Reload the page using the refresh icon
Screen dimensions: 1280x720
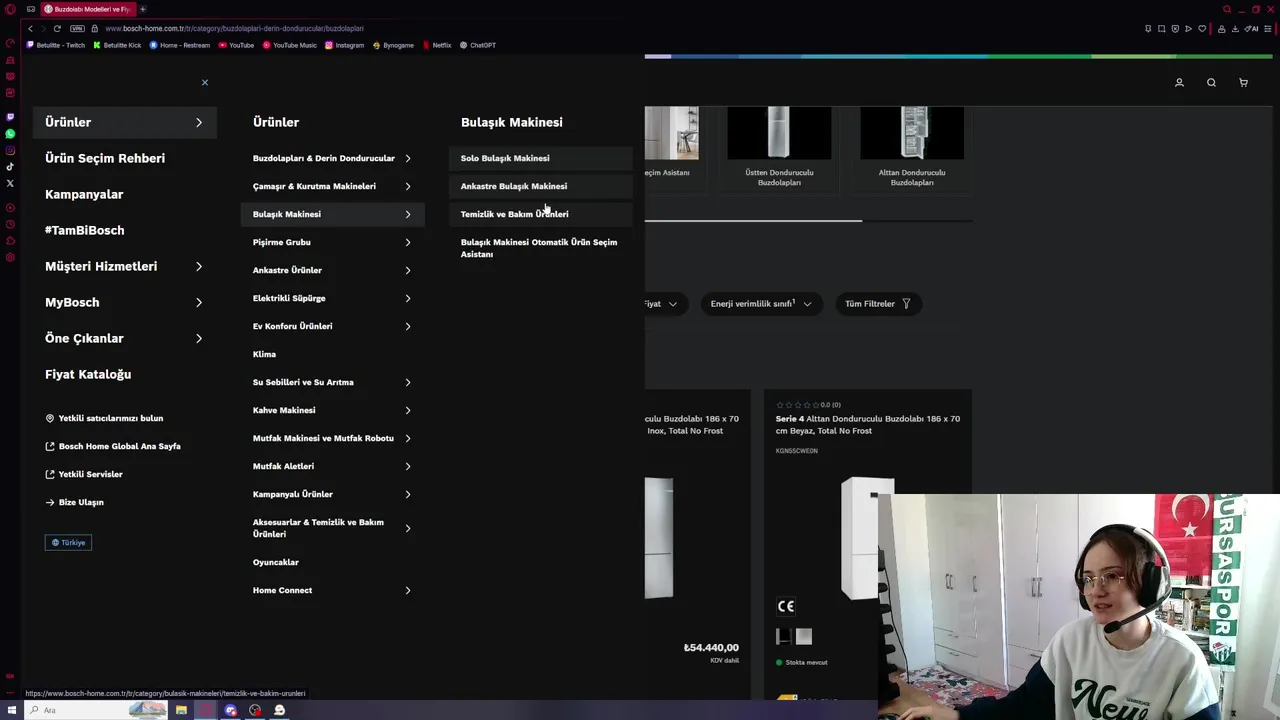coord(57,28)
